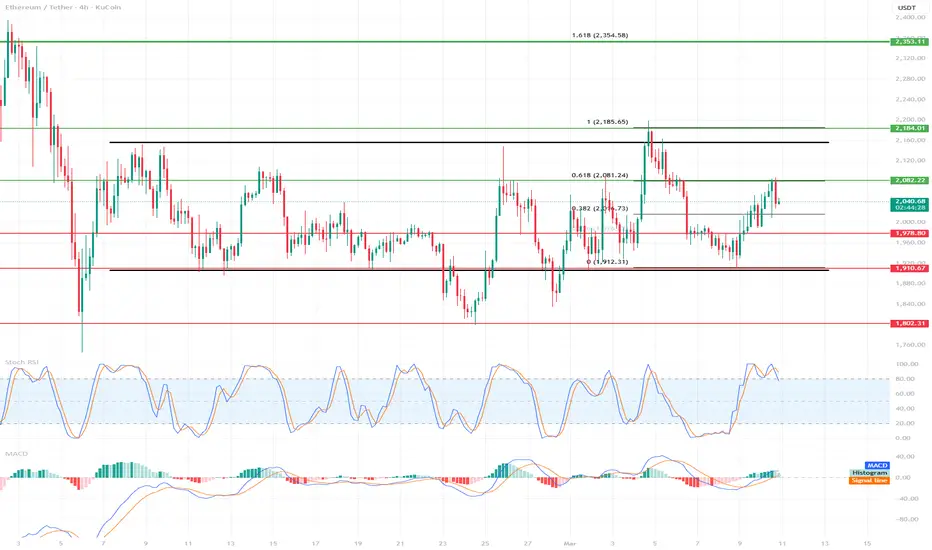
Task: Select the green 2,082.22 price label
Action: click(x=909, y=180)
